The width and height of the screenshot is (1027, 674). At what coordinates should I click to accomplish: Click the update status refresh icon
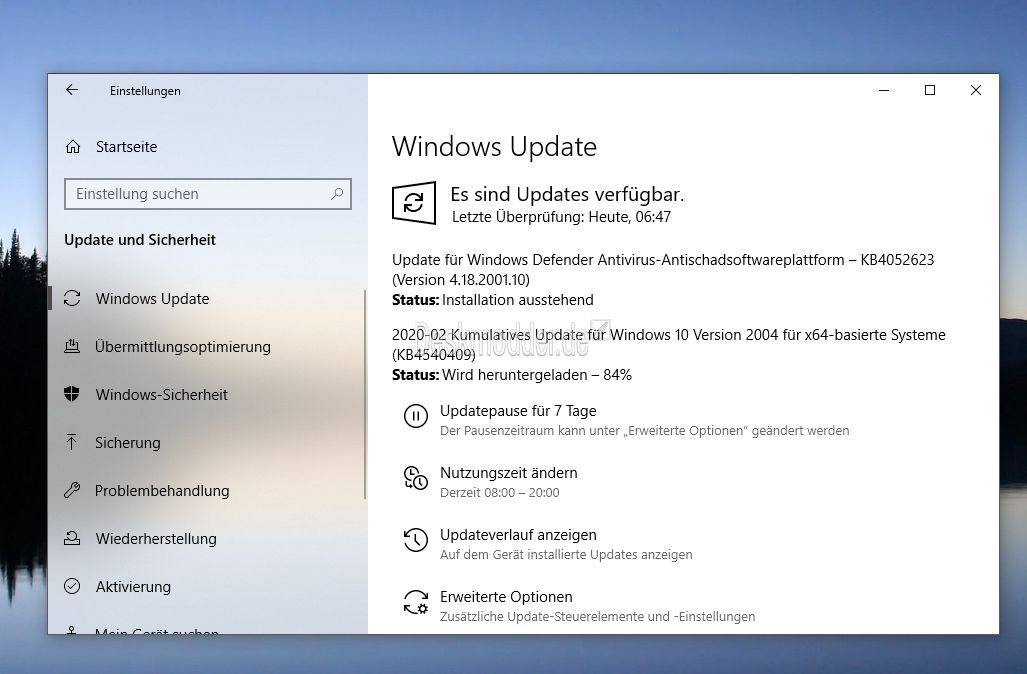(414, 203)
